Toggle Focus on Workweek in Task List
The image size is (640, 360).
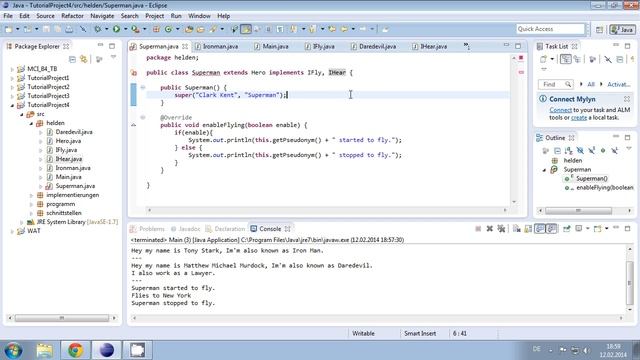coord(592,59)
